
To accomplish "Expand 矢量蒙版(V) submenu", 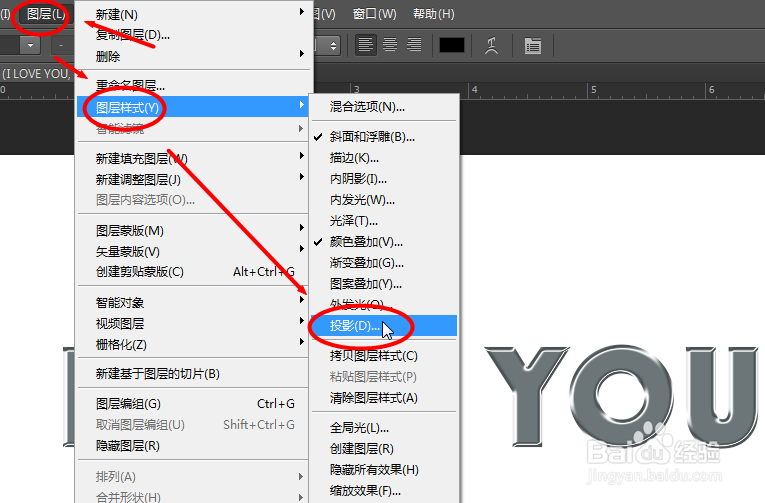I will pos(193,251).
